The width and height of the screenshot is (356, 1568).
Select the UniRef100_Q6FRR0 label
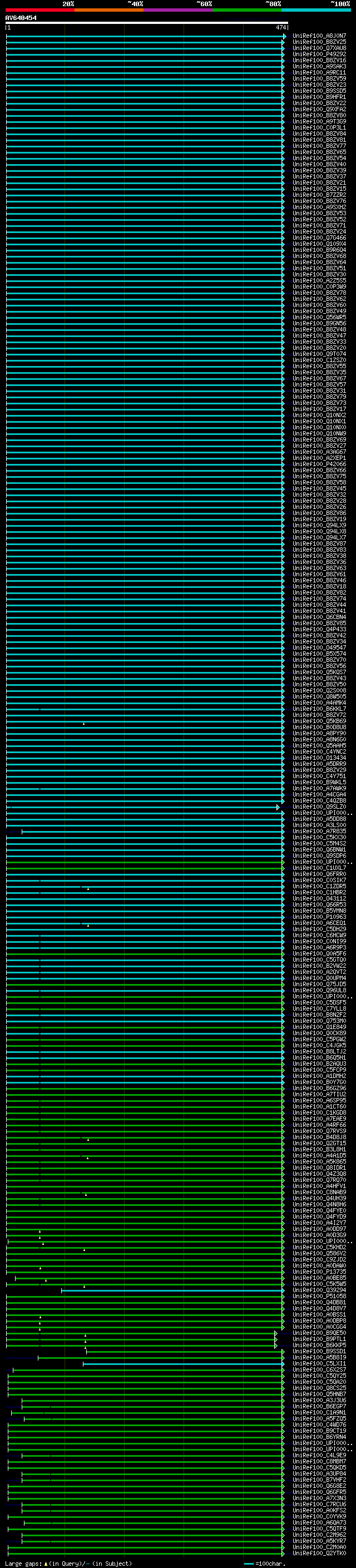click(x=319, y=874)
